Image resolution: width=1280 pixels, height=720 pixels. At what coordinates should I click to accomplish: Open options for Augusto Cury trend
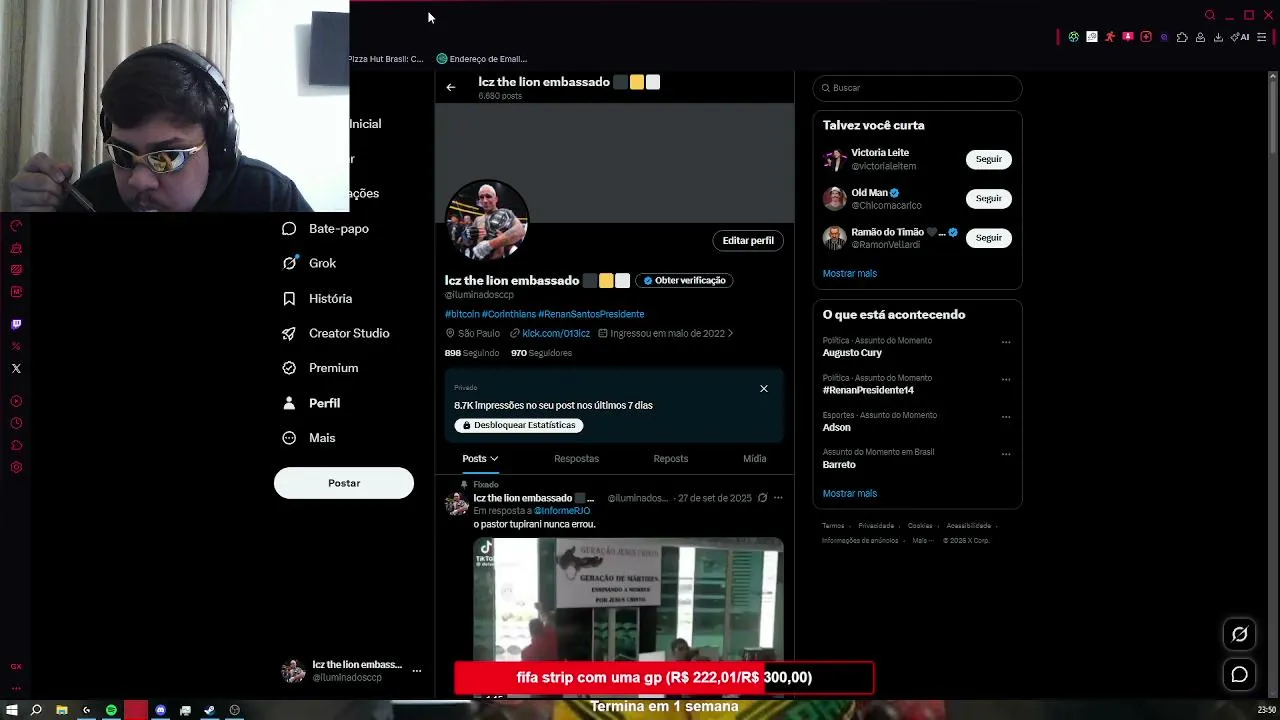[1006, 342]
